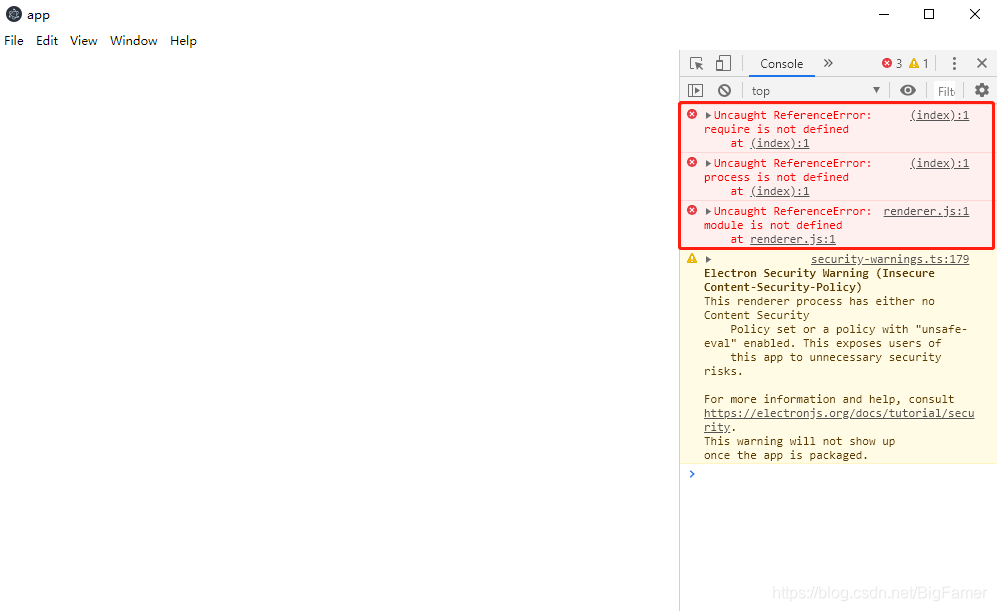Open 'at renderer.js:1' stack trace link
Screen dimensions: 997x611
click(792, 239)
